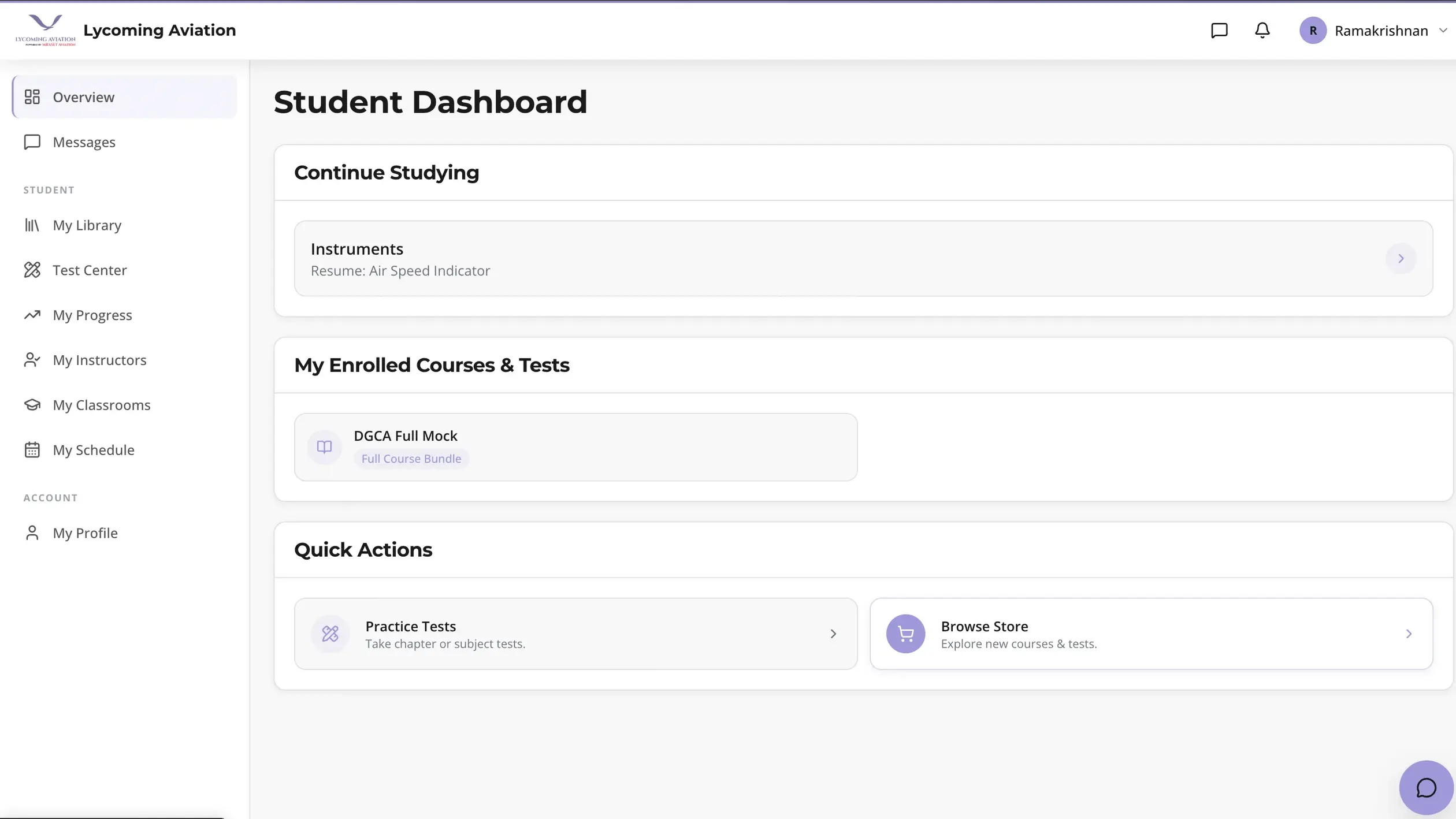Open My Library section
Image resolution: width=1456 pixels, height=819 pixels.
click(124, 225)
